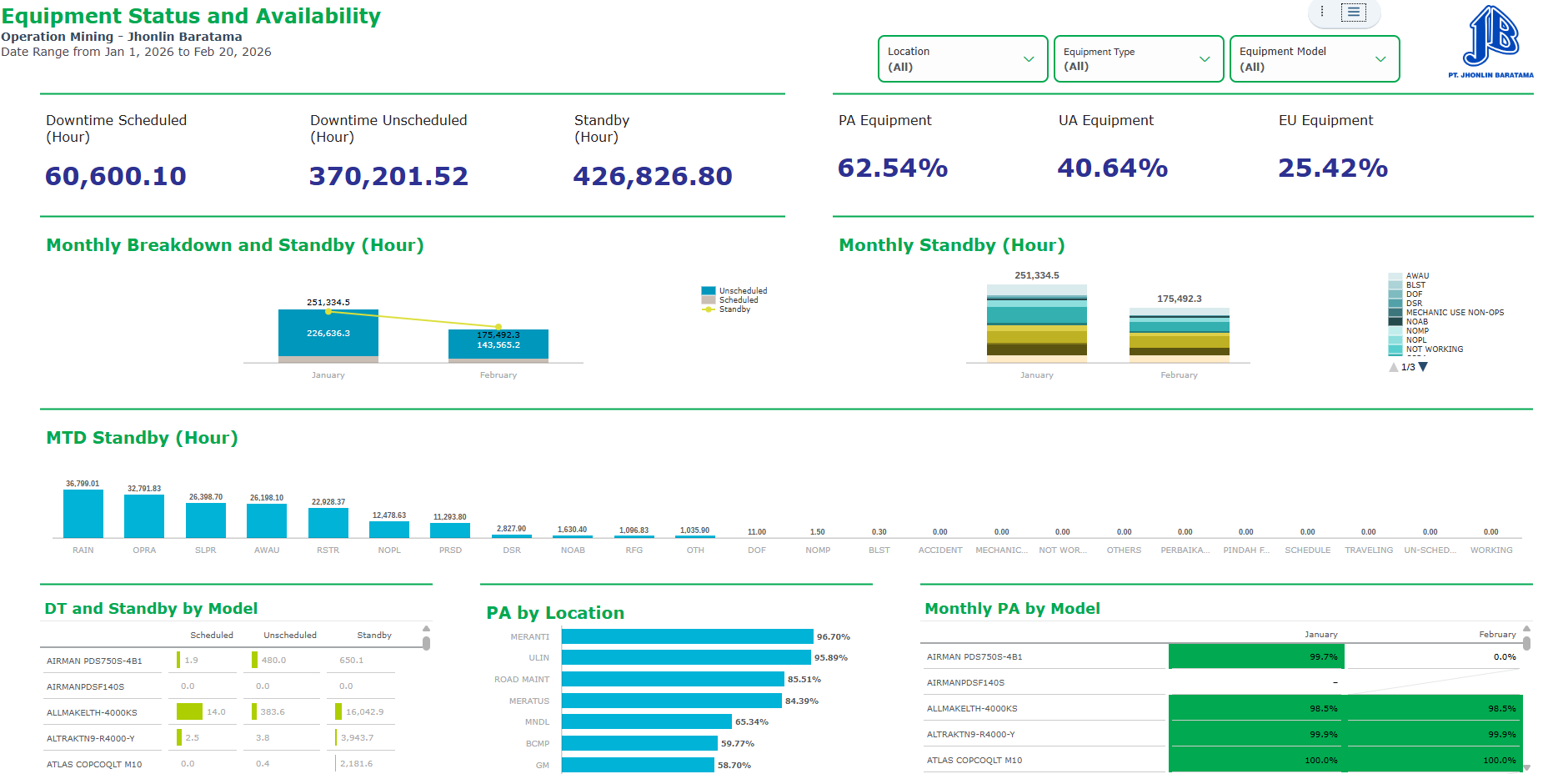
Task: Go to previous legend page arrow
Action: [x=1394, y=367]
